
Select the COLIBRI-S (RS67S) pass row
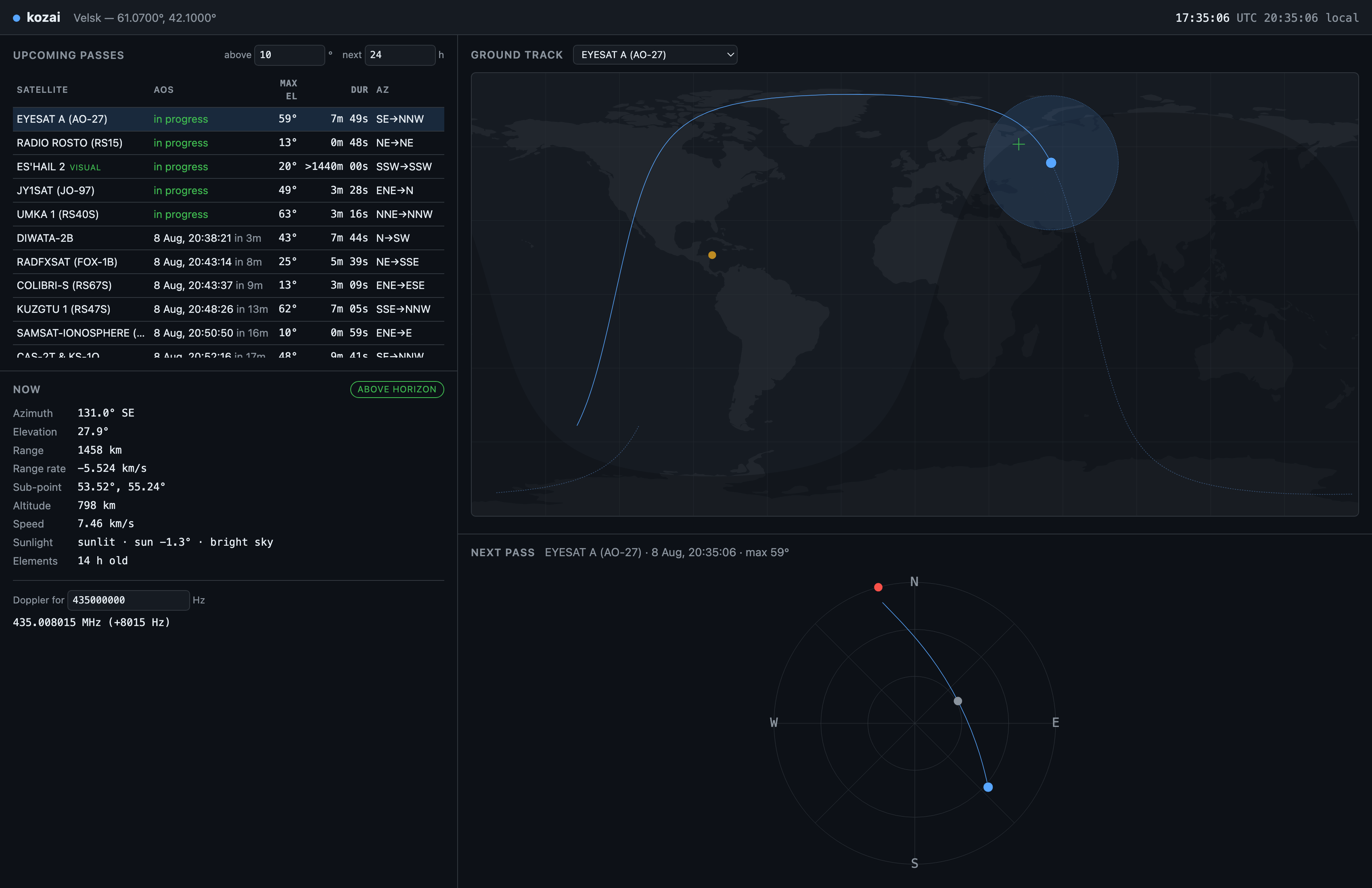[x=228, y=285]
